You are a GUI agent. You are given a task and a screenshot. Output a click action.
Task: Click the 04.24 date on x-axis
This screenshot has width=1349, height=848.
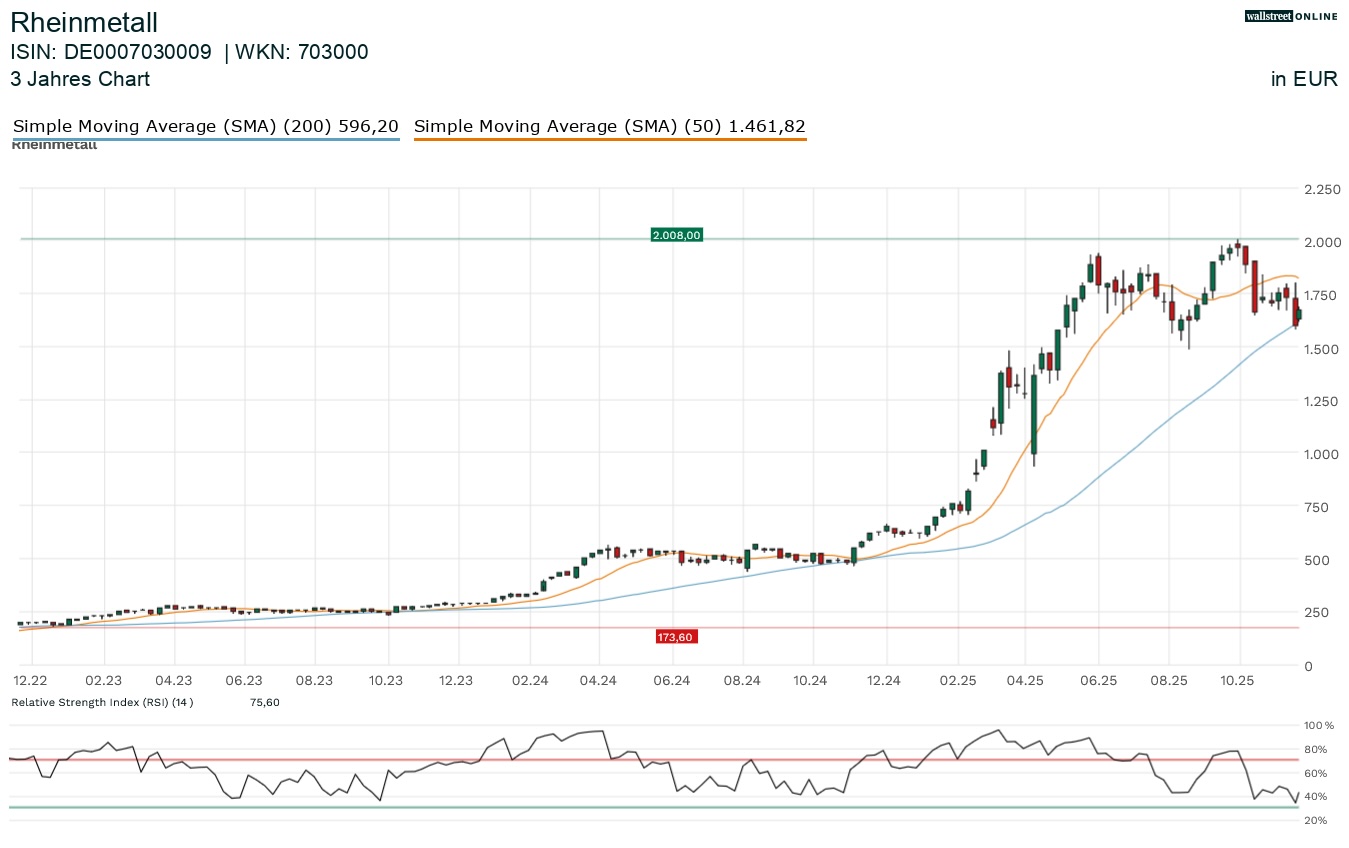click(598, 681)
